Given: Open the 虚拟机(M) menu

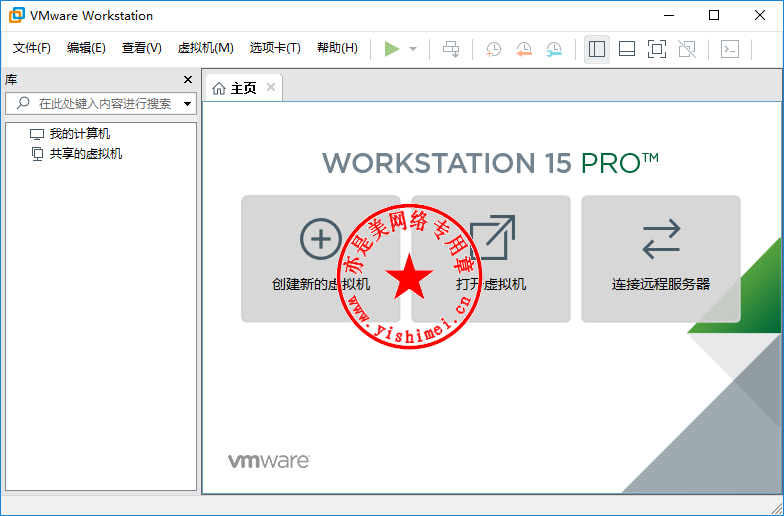Looking at the screenshot, I should (206, 48).
